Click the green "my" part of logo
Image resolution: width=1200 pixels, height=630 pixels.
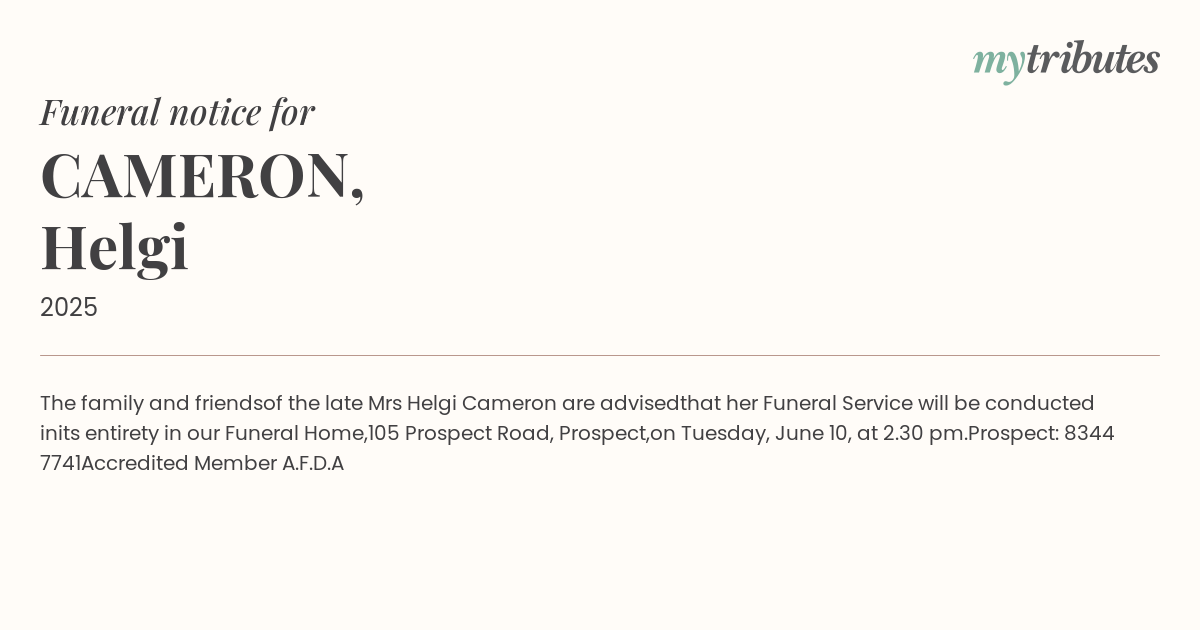tap(999, 64)
